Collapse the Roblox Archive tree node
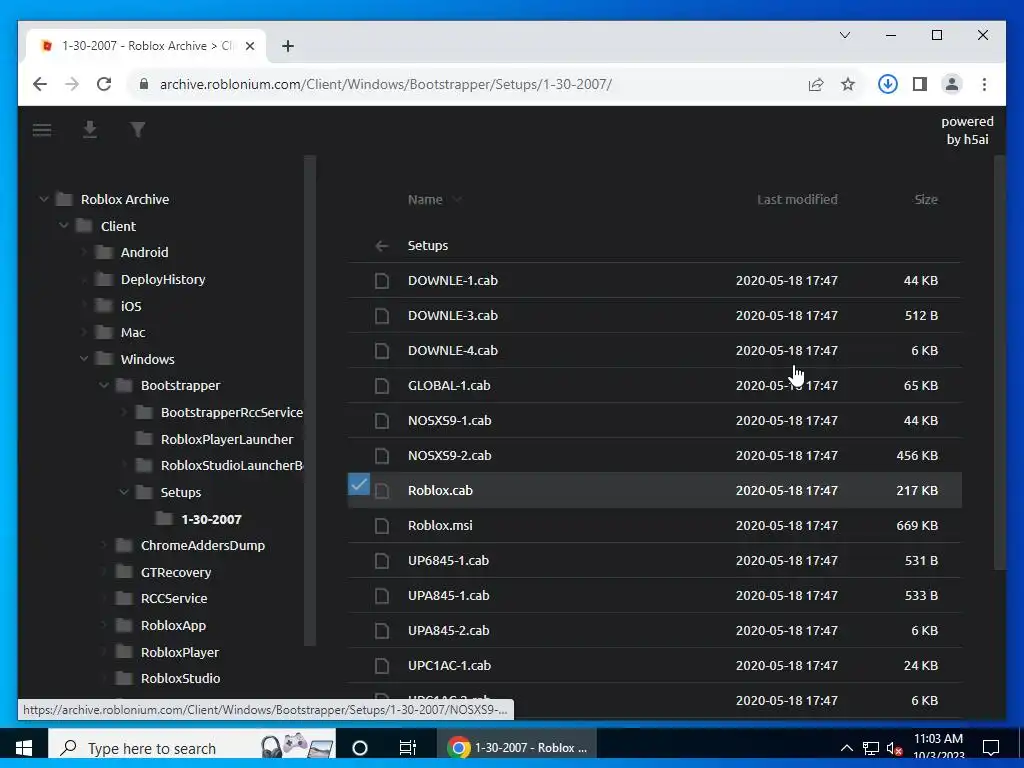 [x=44, y=199]
